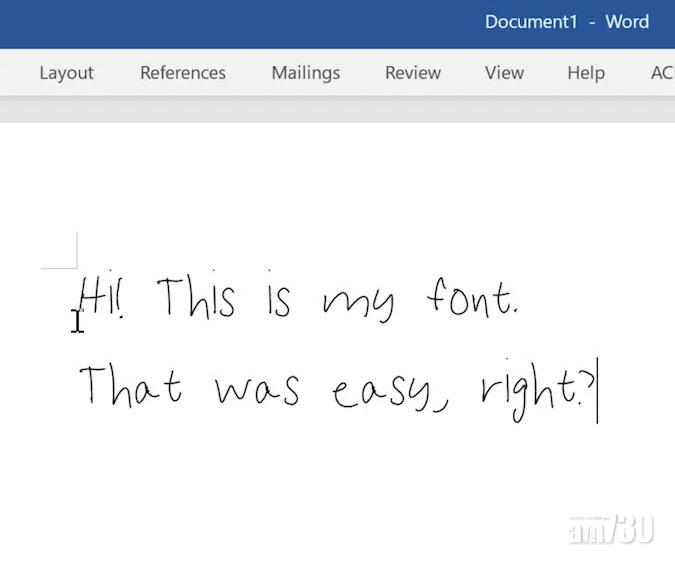This screenshot has width=675, height=563.
Task: Click the handwritten 'Hi!' at document start
Action: (x=102, y=298)
